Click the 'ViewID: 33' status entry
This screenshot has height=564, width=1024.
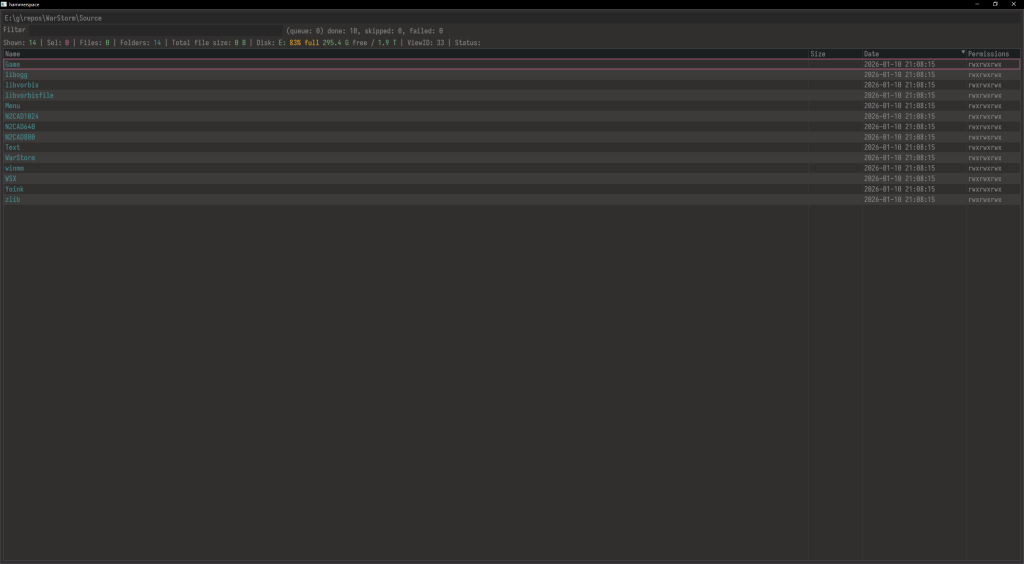(426, 42)
